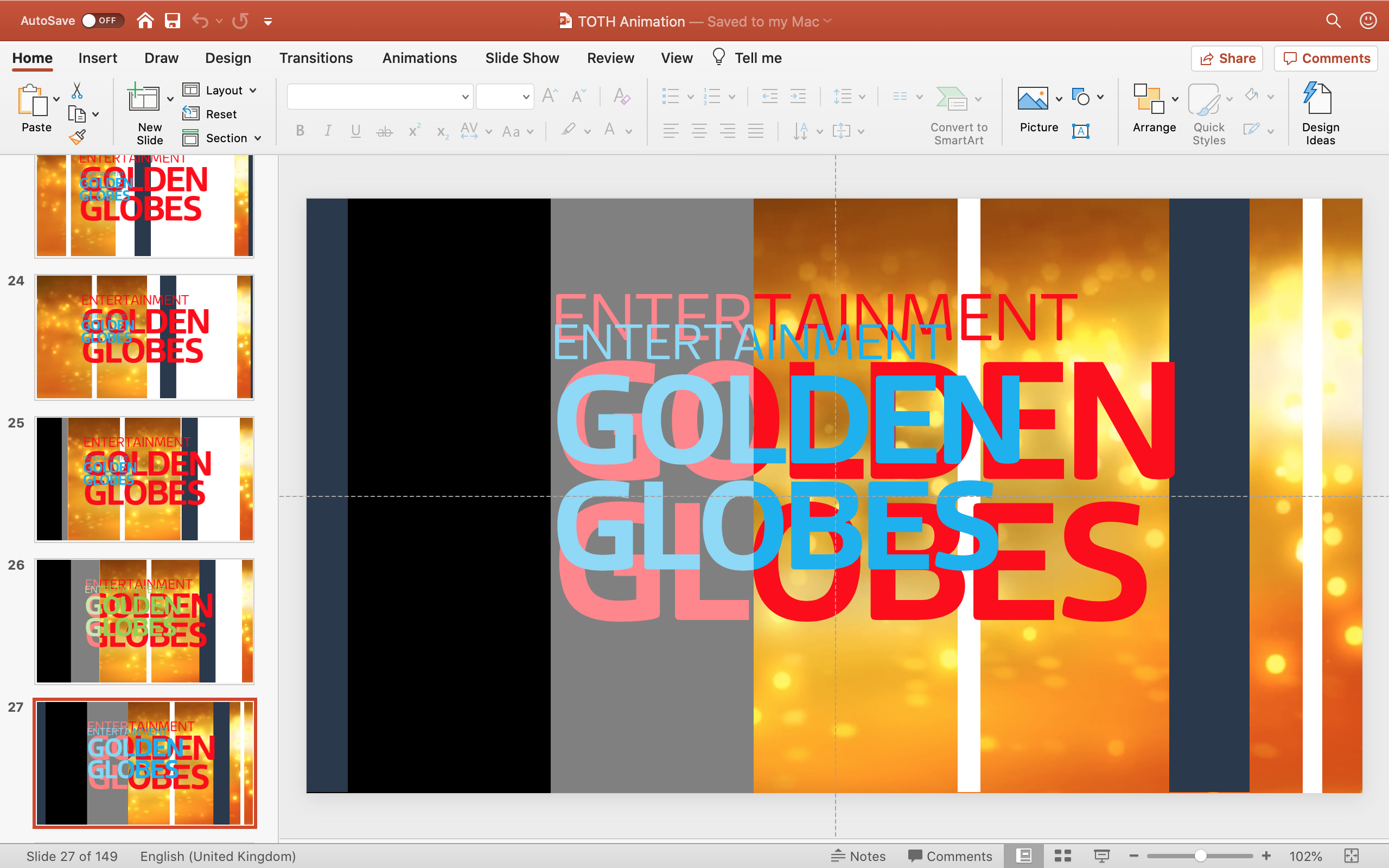Click the zoom slider handle
The image size is (1389, 868).
point(1200,856)
